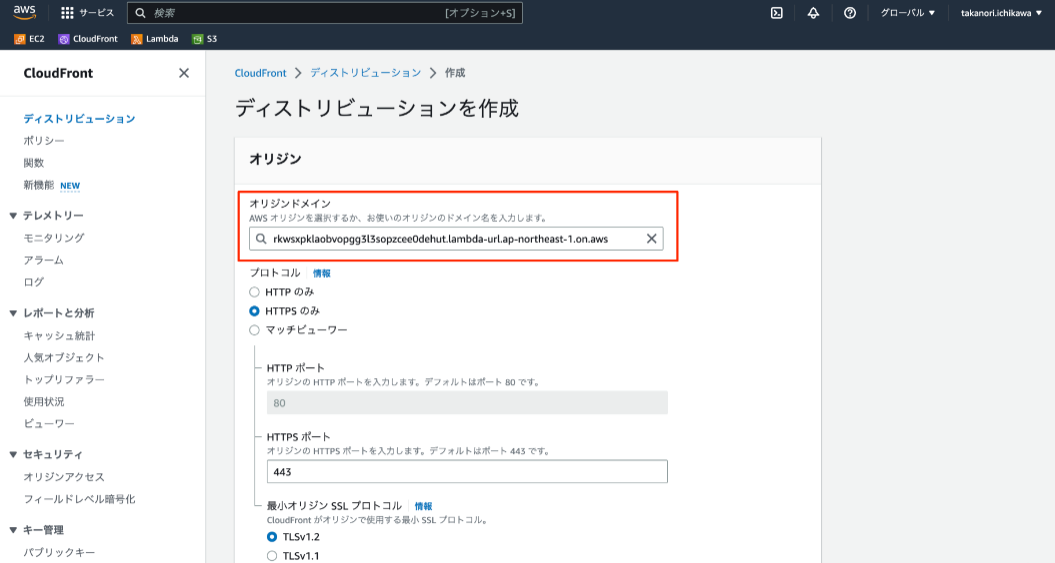Click the CloudFront breadcrumb link

coord(260,73)
